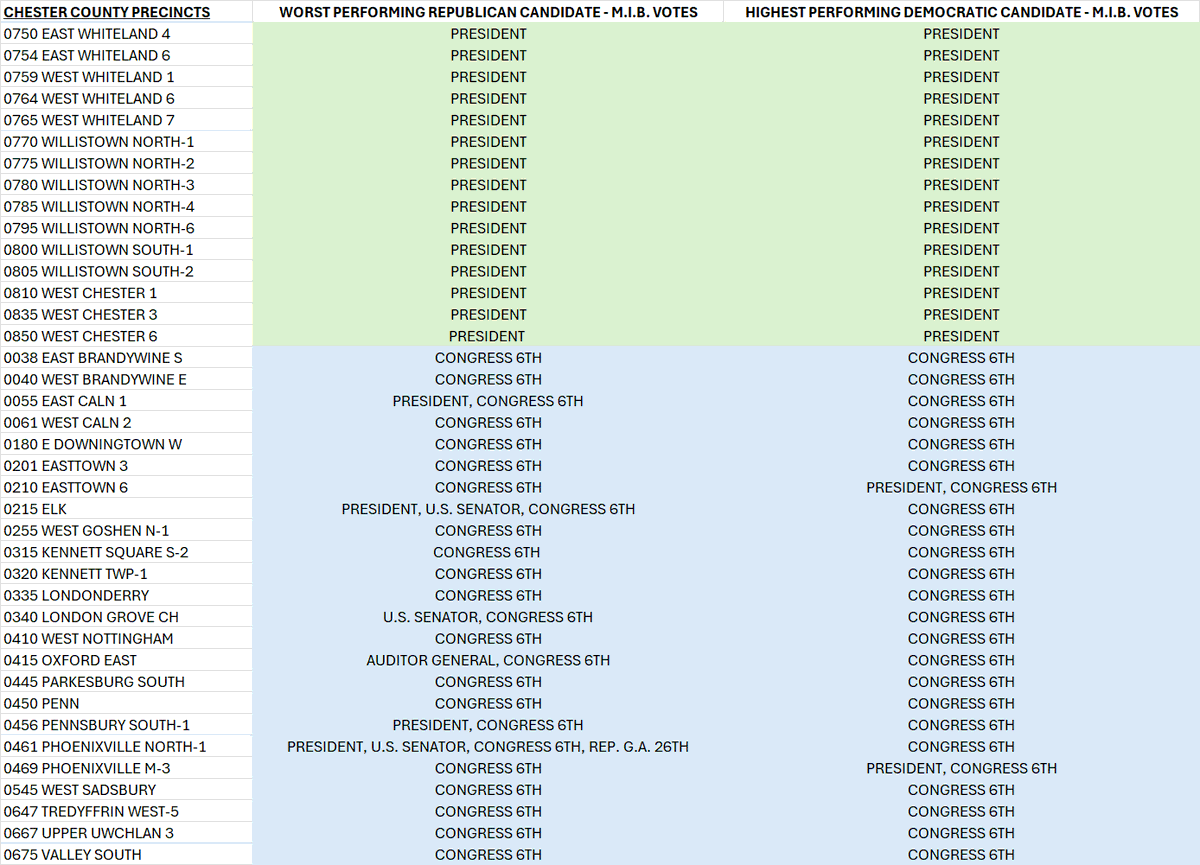This screenshot has height=865, width=1200.
Task: Select Democratic column PRESIDENT cell for West Chester 6
Action: [x=961, y=336]
